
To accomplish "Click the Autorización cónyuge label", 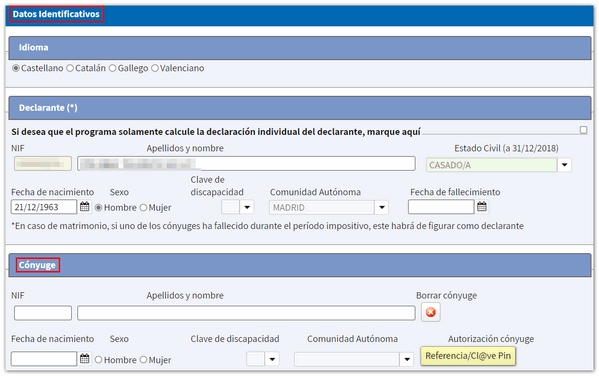I will point(491,339).
